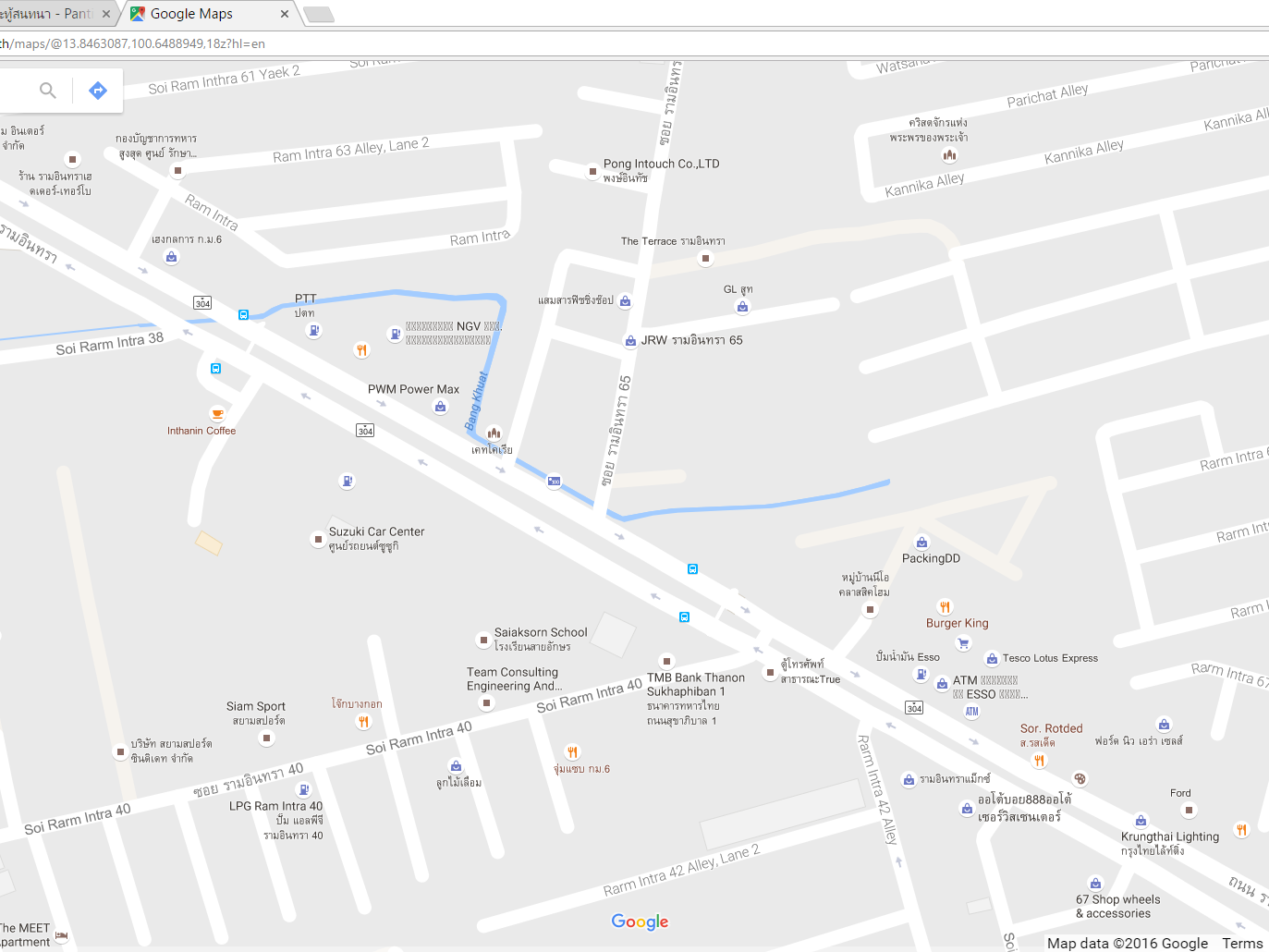Click the Siam Sport marker
This screenshot has height=952, width=1269.
point(266,738)
